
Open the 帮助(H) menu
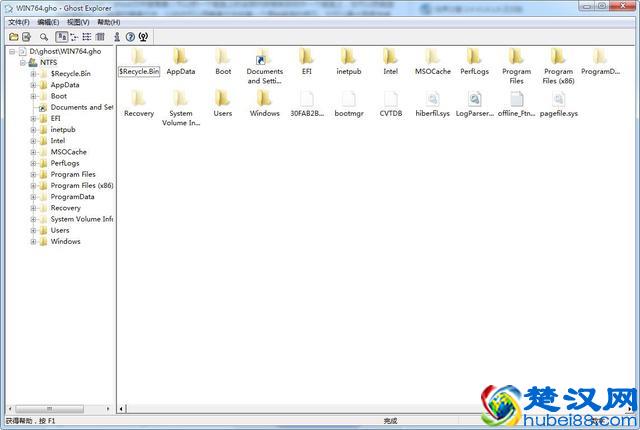(x=108, y=21)
